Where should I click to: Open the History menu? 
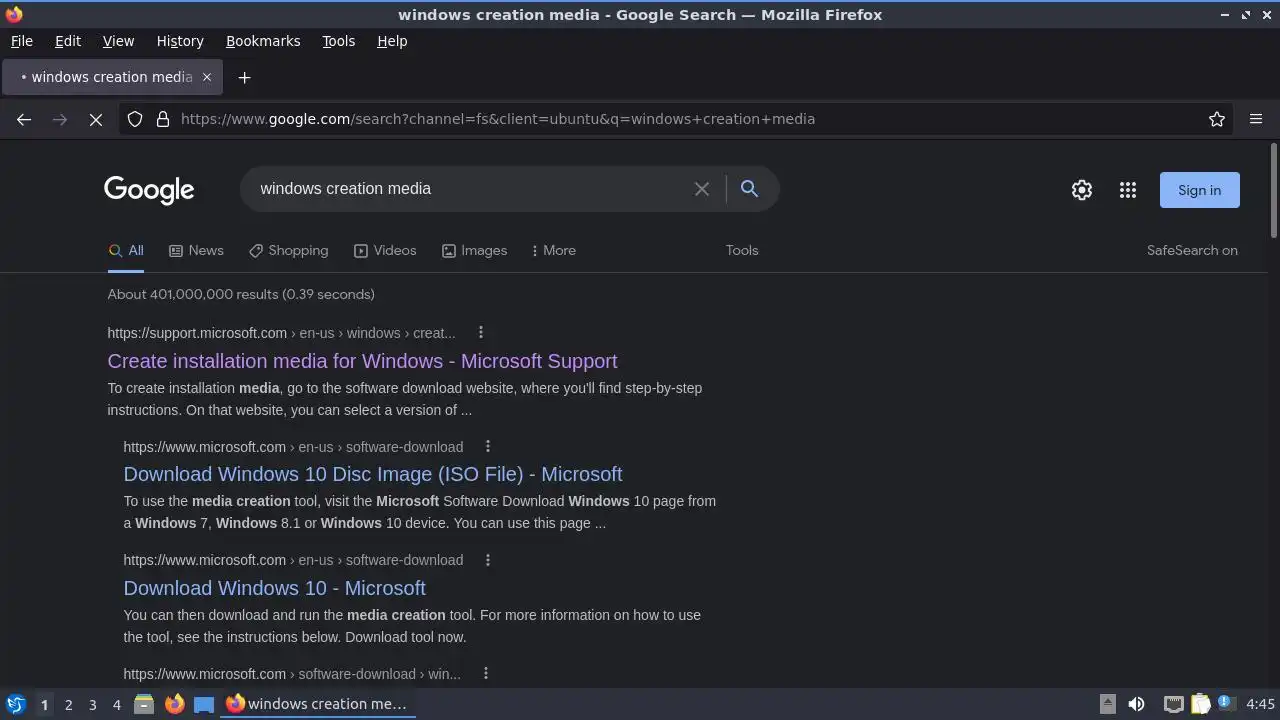pyautogui.click(x=180, y=41)
